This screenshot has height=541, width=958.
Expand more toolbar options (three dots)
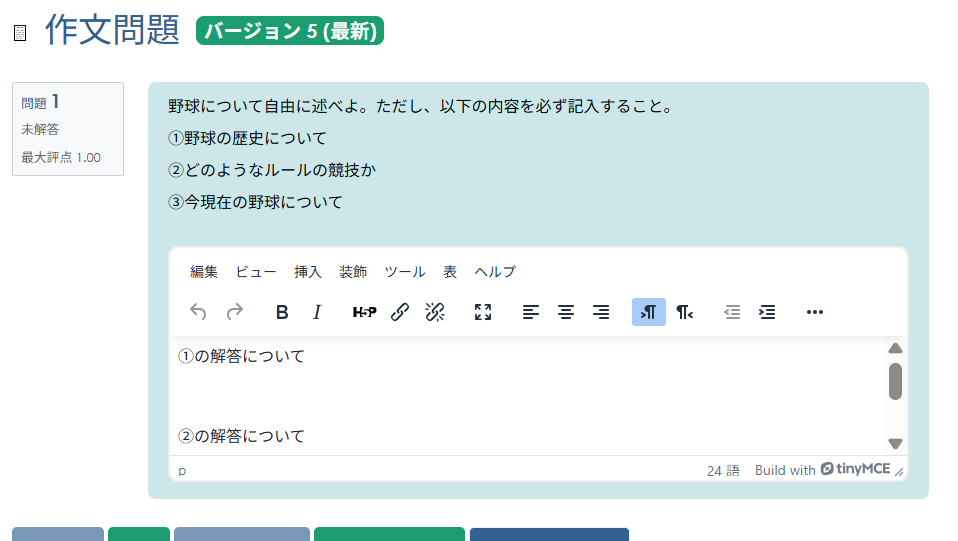(x=815, y=312)
